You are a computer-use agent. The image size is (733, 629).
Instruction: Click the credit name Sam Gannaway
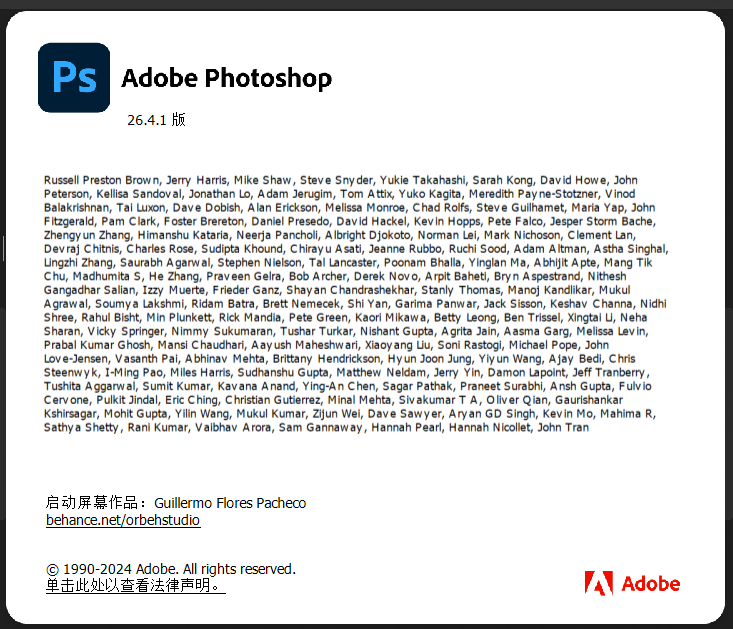tap(320, 427)
